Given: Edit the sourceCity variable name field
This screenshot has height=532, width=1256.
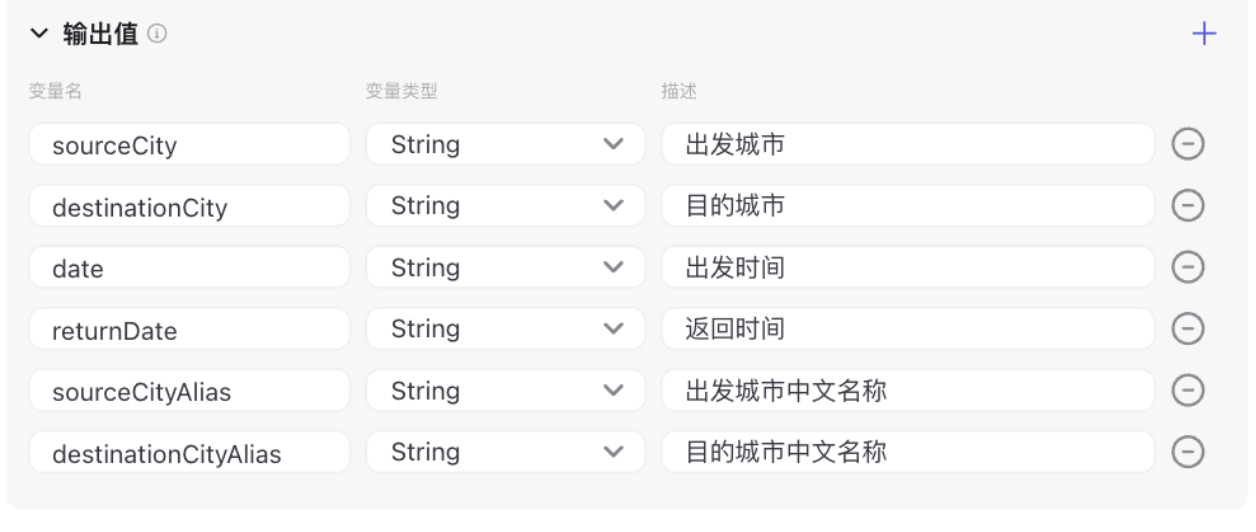Looking at the screenshot, I should [190, 144].
